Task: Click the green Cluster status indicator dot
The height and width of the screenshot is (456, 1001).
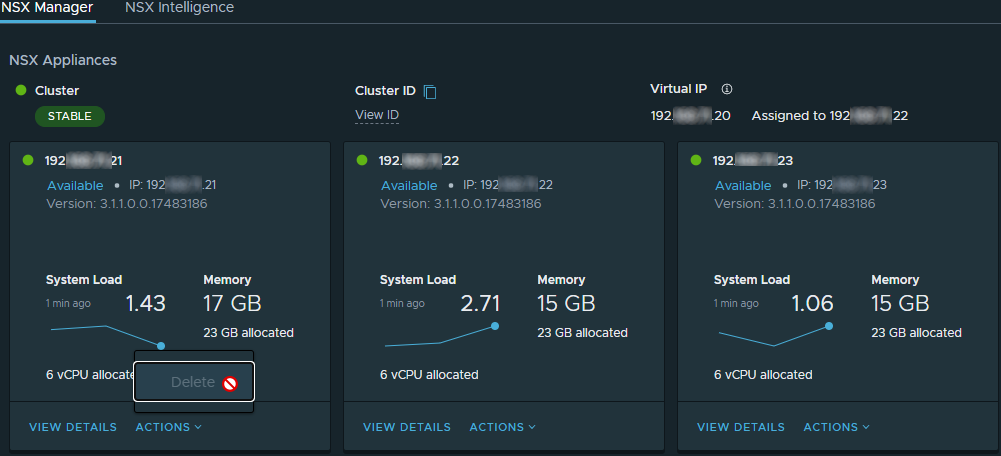Action: click(x=21, y=91)
